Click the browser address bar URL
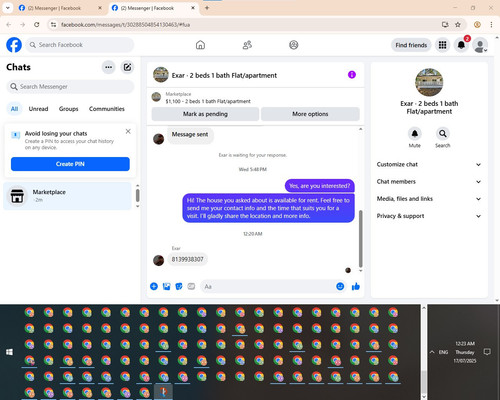500x400 pixels. click(125, 25)
